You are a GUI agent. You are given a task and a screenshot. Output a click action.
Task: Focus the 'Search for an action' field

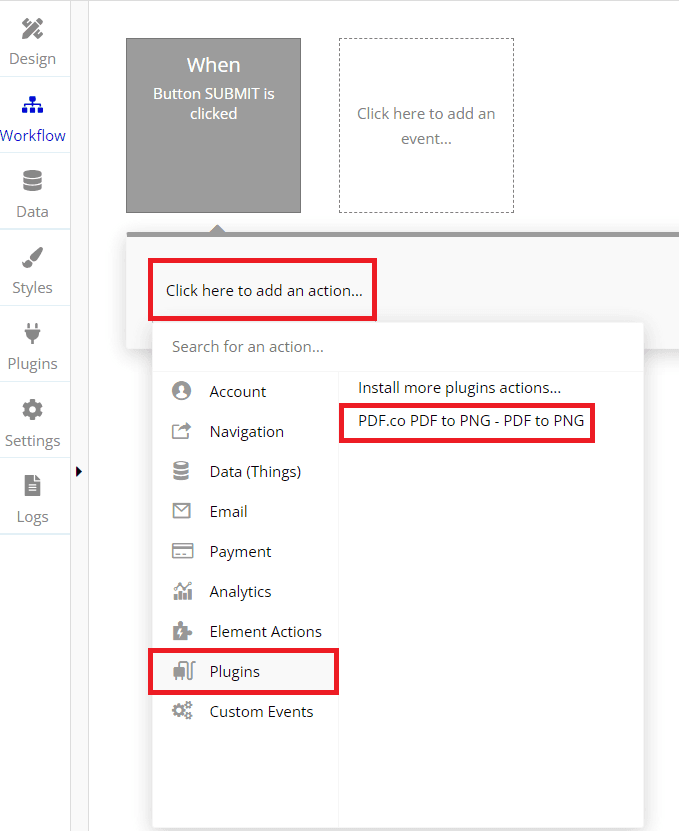(398, 347)
